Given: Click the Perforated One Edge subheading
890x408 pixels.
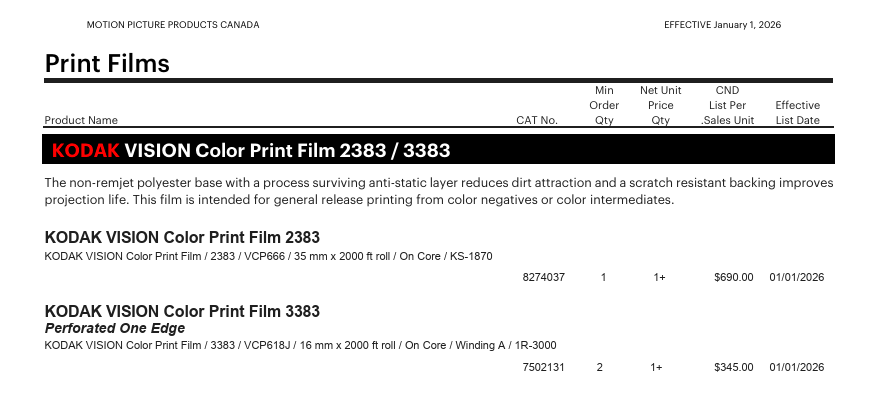Looking at the screenshot, I should pos(115,329).
